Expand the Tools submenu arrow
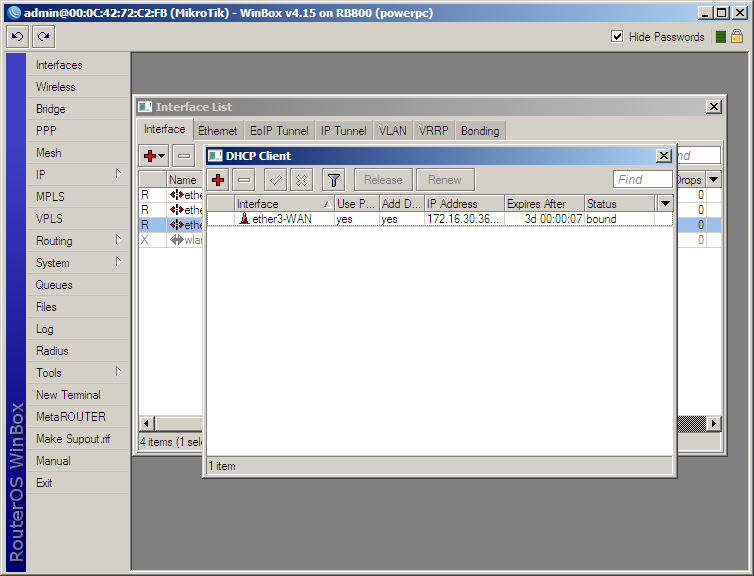The width and height of the screenshot is (754, 576). click(118, 372)
